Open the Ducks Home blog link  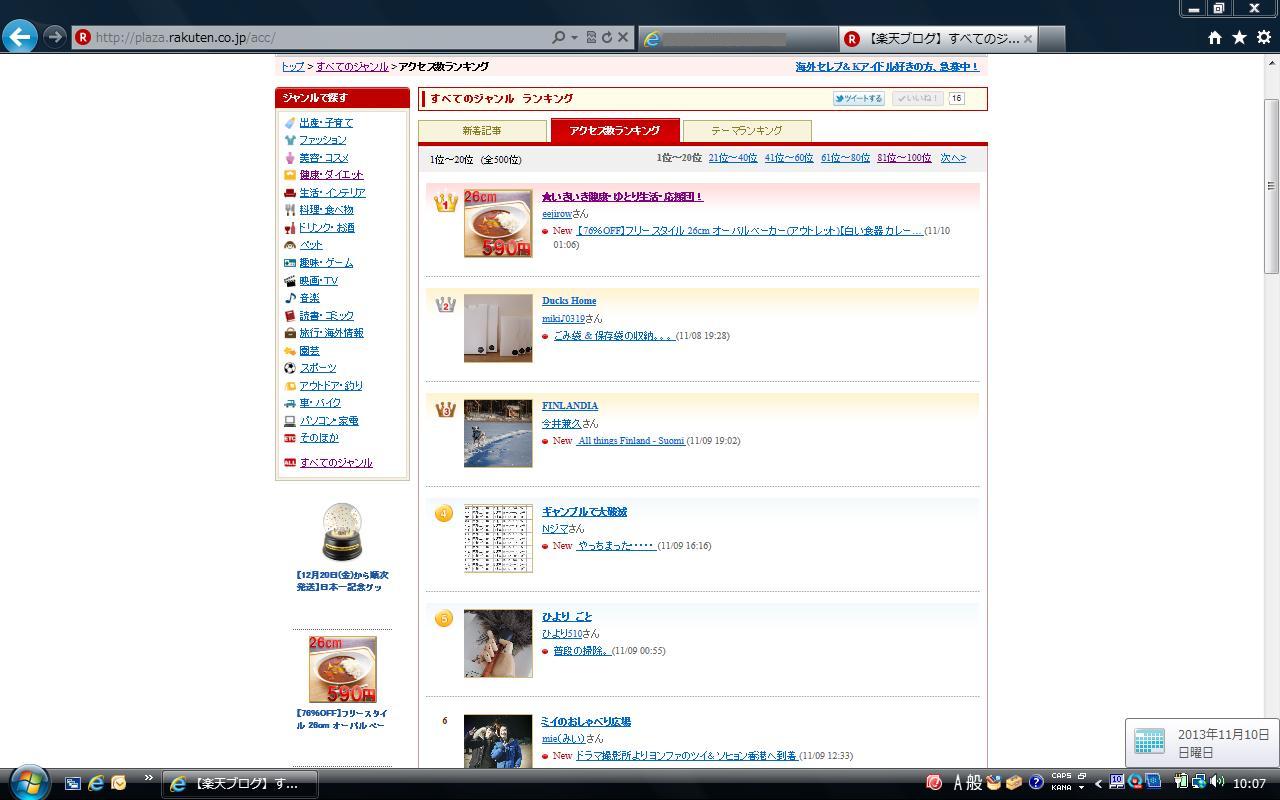coord(569,301)
